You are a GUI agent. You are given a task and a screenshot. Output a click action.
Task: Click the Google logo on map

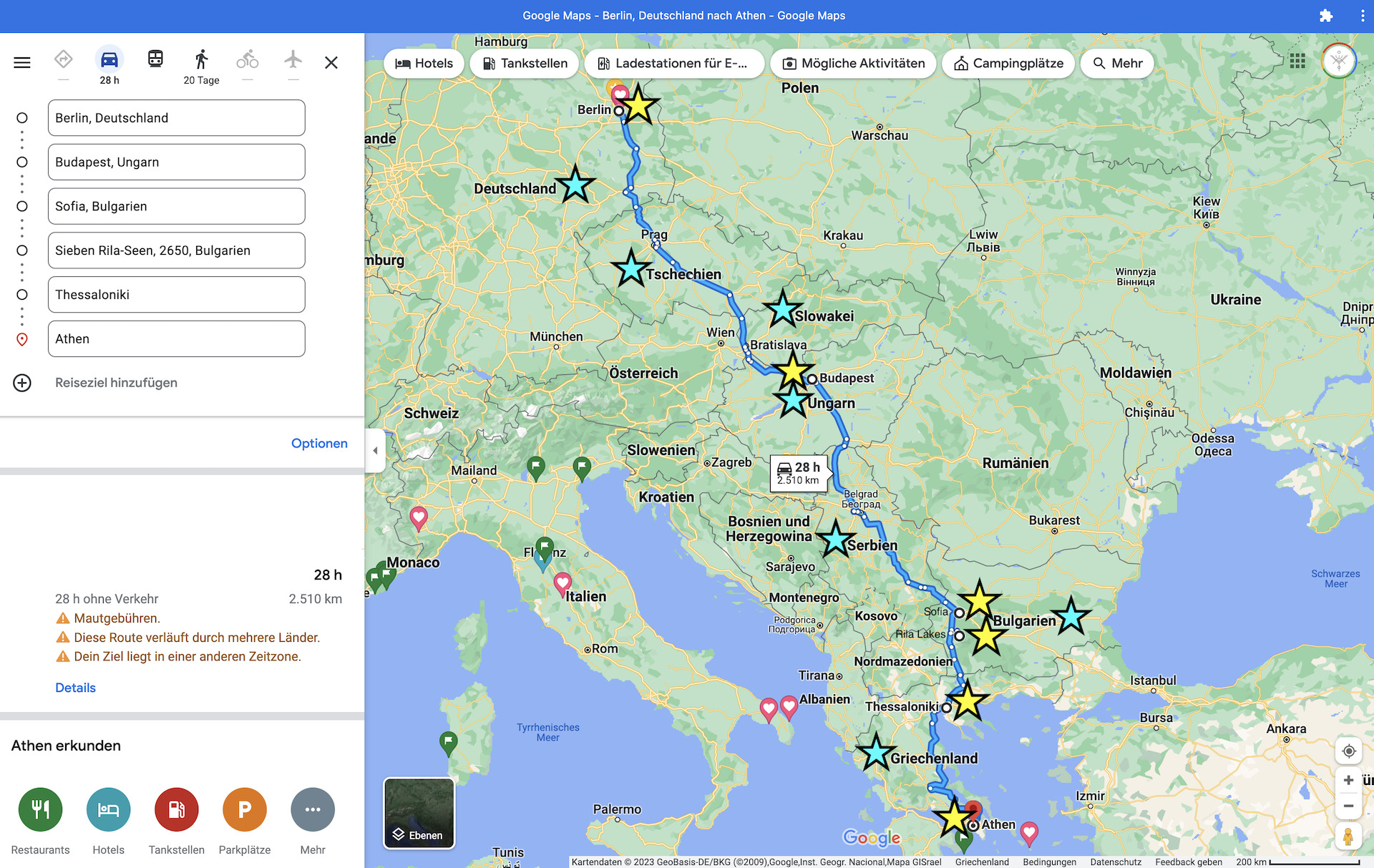click(x=871, y=837)
